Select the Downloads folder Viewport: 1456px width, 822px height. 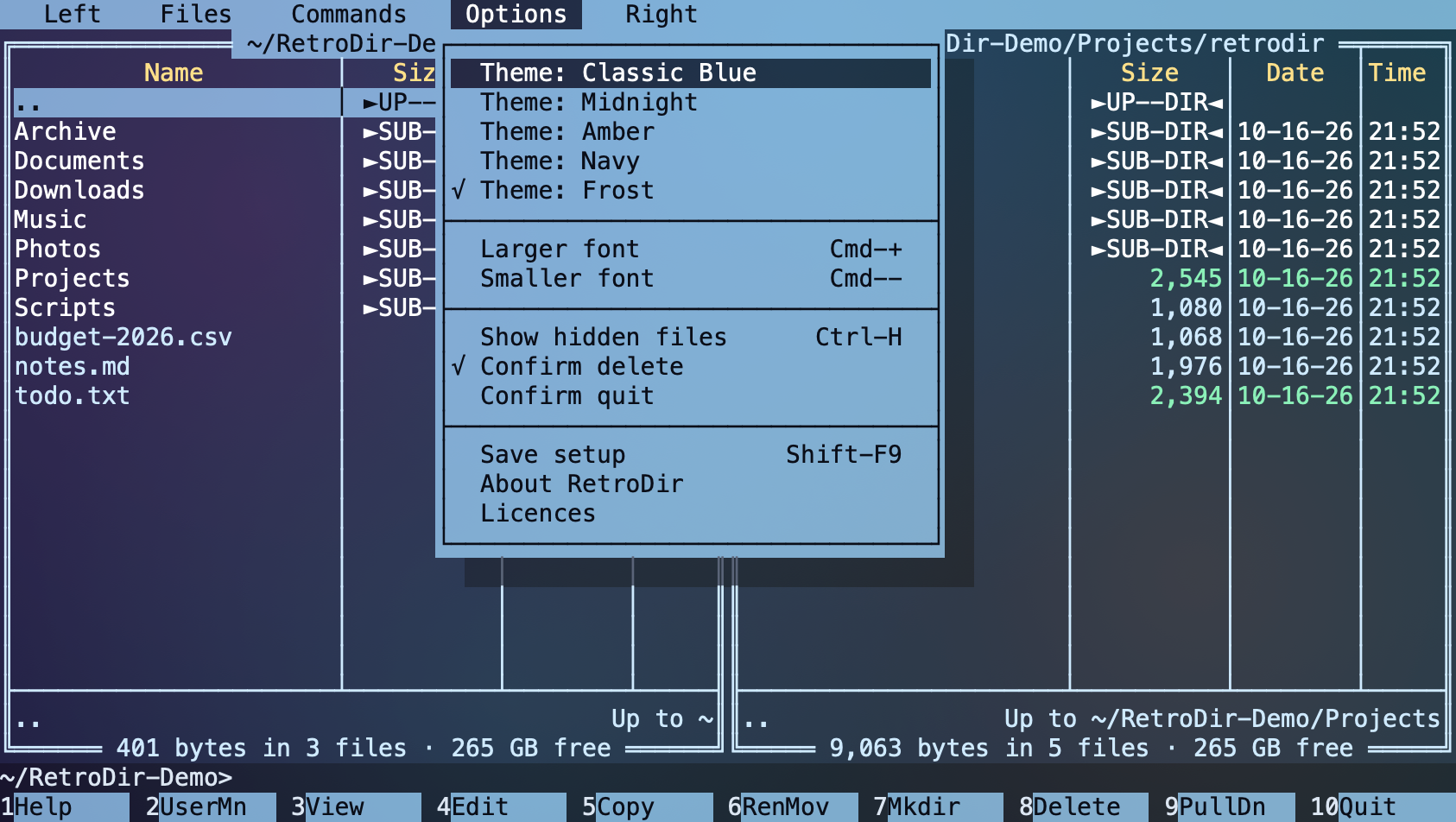[177, 191]
